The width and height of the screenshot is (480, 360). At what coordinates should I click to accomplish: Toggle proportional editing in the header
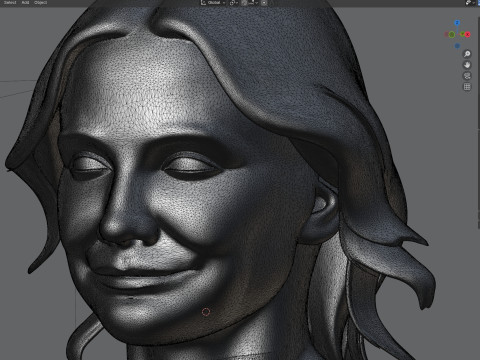[x=264, y=2]
